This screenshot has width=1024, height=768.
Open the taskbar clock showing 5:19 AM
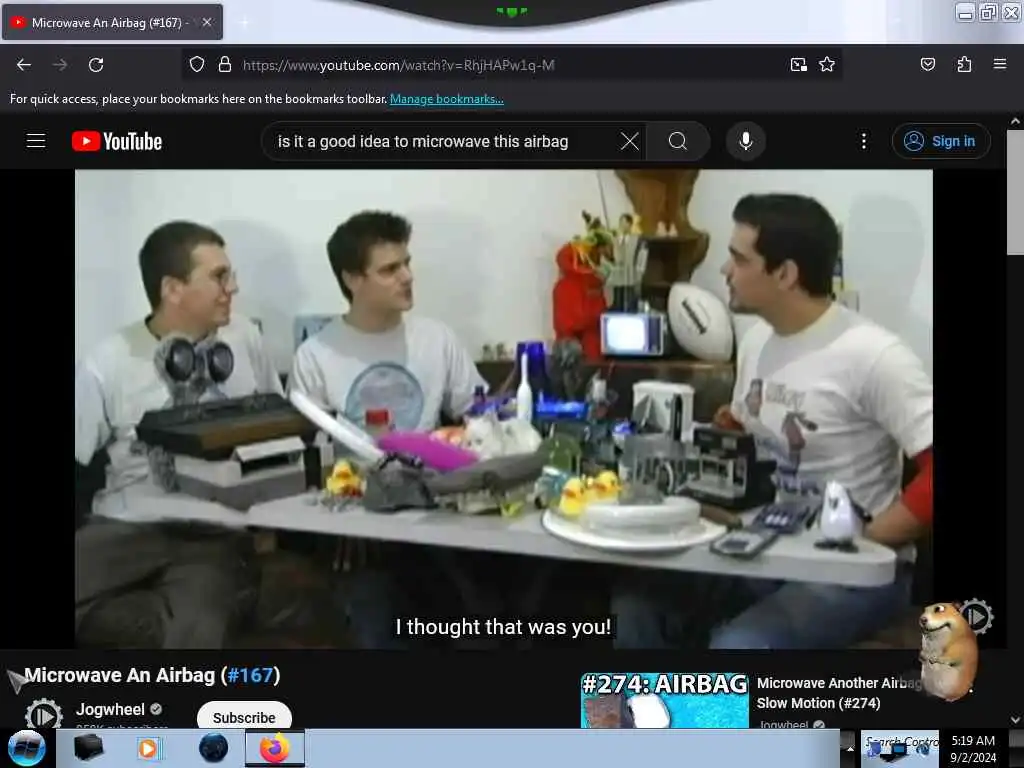coord(973,749)
